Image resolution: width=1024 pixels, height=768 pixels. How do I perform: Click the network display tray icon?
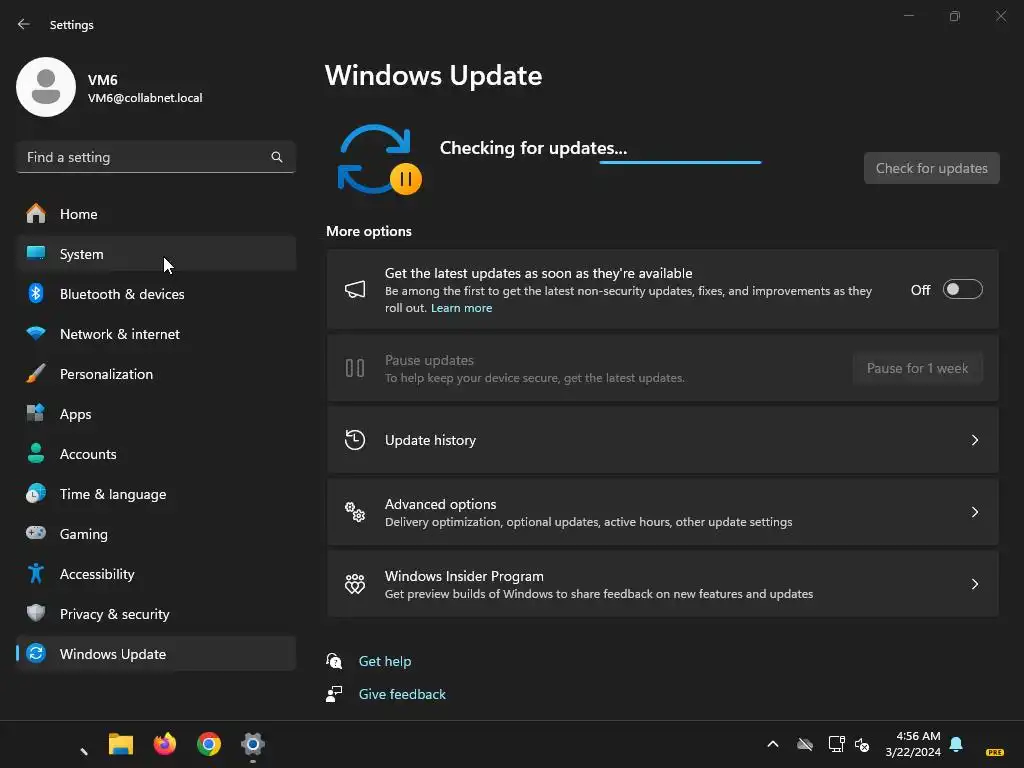tap(837, 744)
